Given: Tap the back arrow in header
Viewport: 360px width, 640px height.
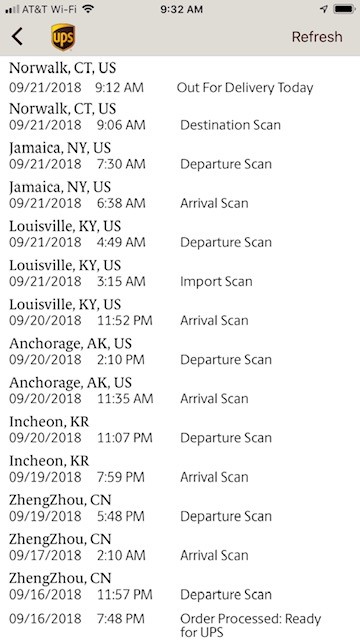Looking at the screenshot, I should click(17, 37).
